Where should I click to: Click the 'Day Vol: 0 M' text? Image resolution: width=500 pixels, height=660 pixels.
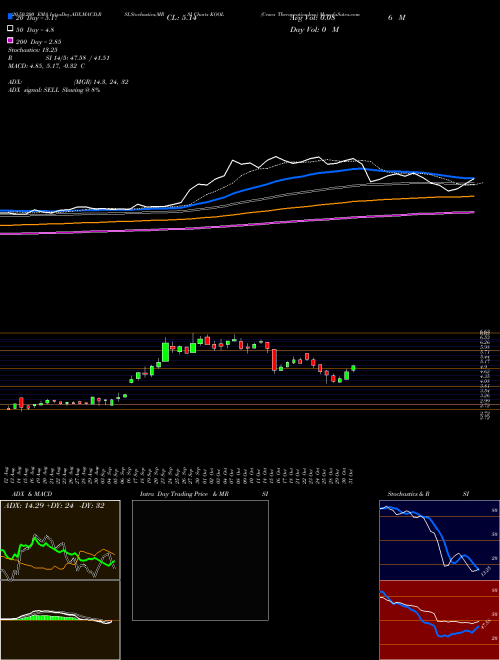(x=314, y=30)
